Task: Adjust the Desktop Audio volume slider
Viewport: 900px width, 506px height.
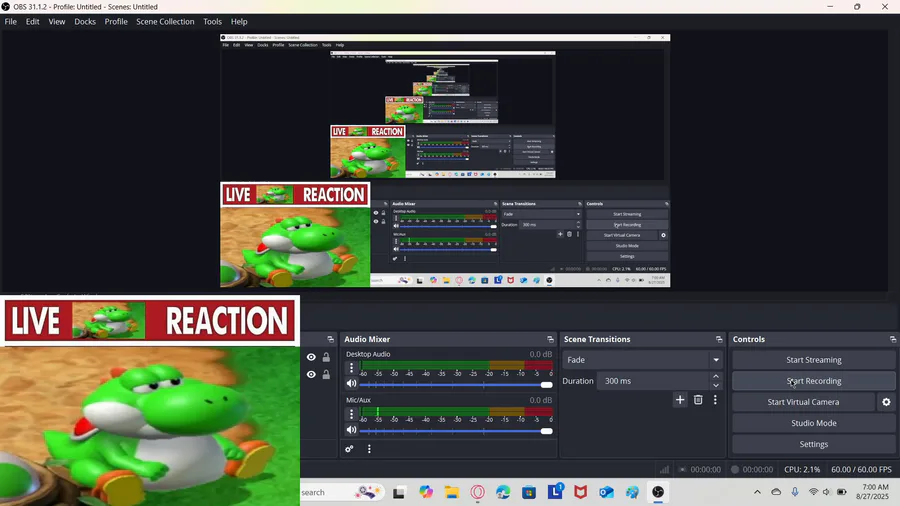Action: [456, 384]
